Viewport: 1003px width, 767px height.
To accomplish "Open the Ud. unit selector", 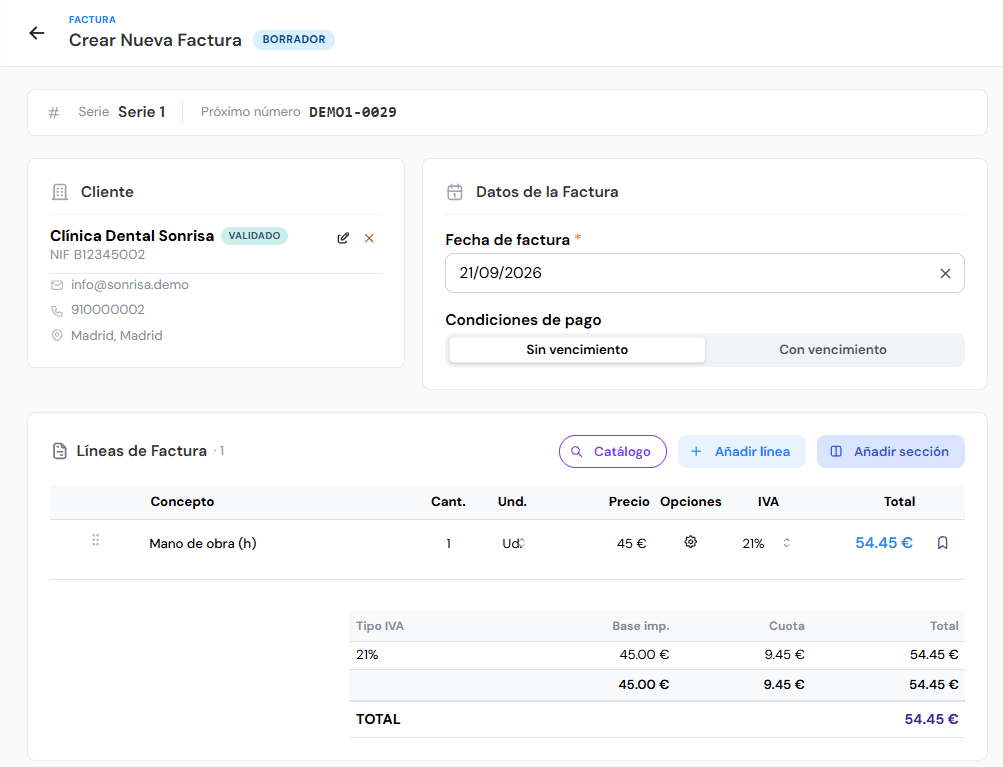I will pyautogui.click(x=513, y=543).
